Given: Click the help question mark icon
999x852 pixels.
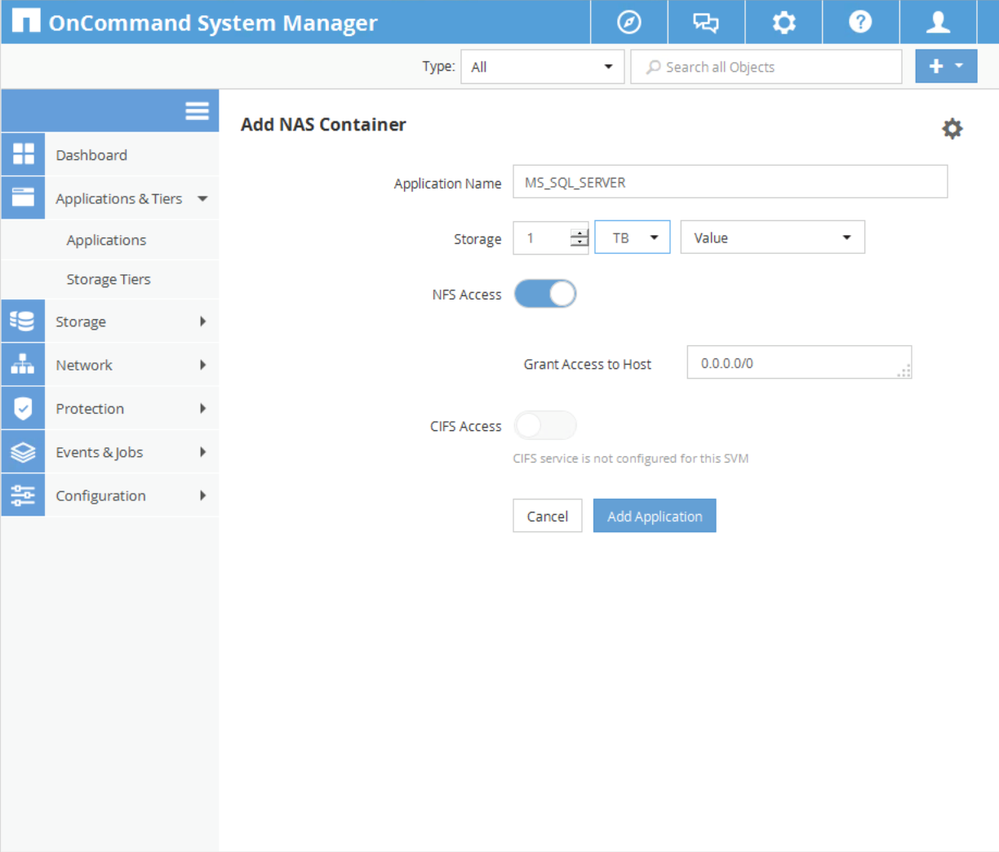Looking at the screenshot, I should 860,22.
